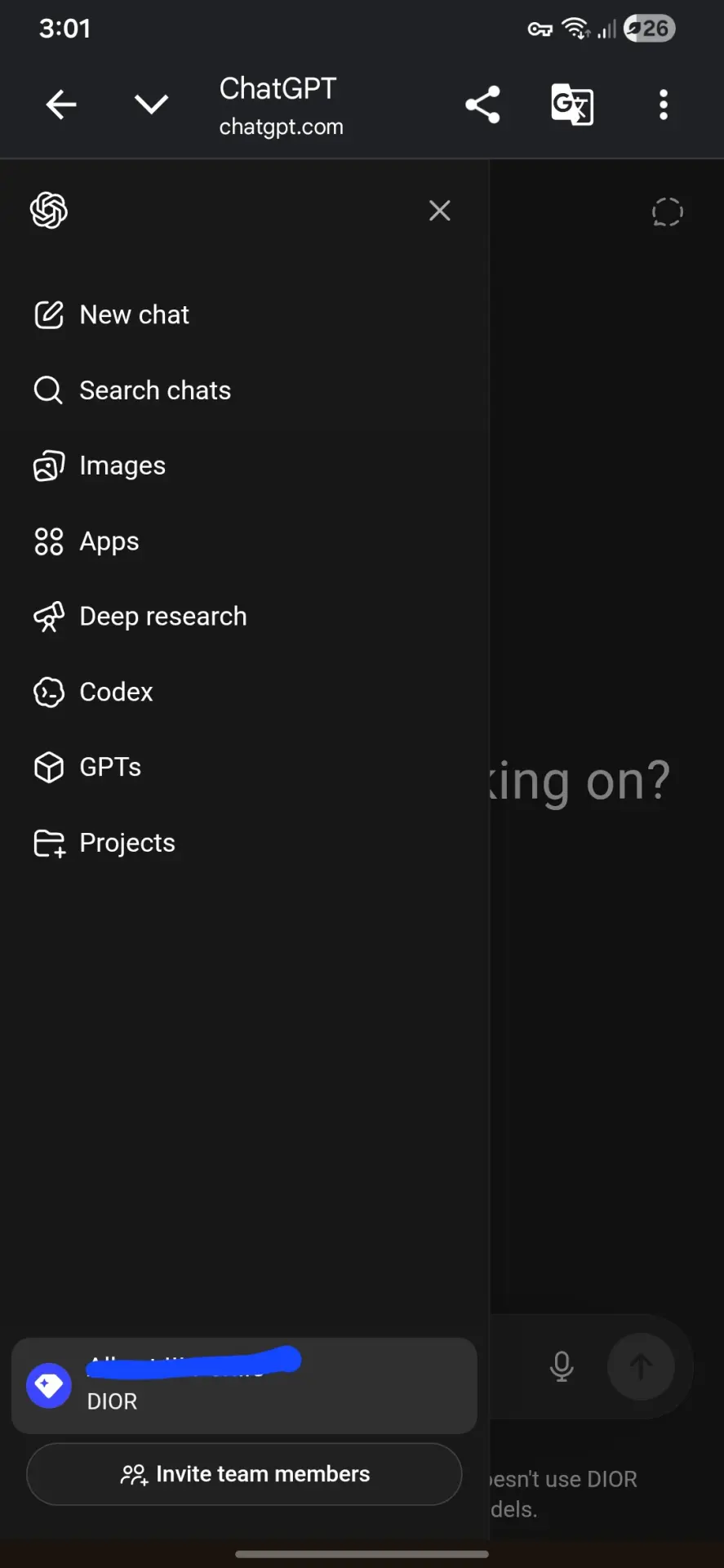
Task: Tap the send arrow button
Action: (641, 1366)
